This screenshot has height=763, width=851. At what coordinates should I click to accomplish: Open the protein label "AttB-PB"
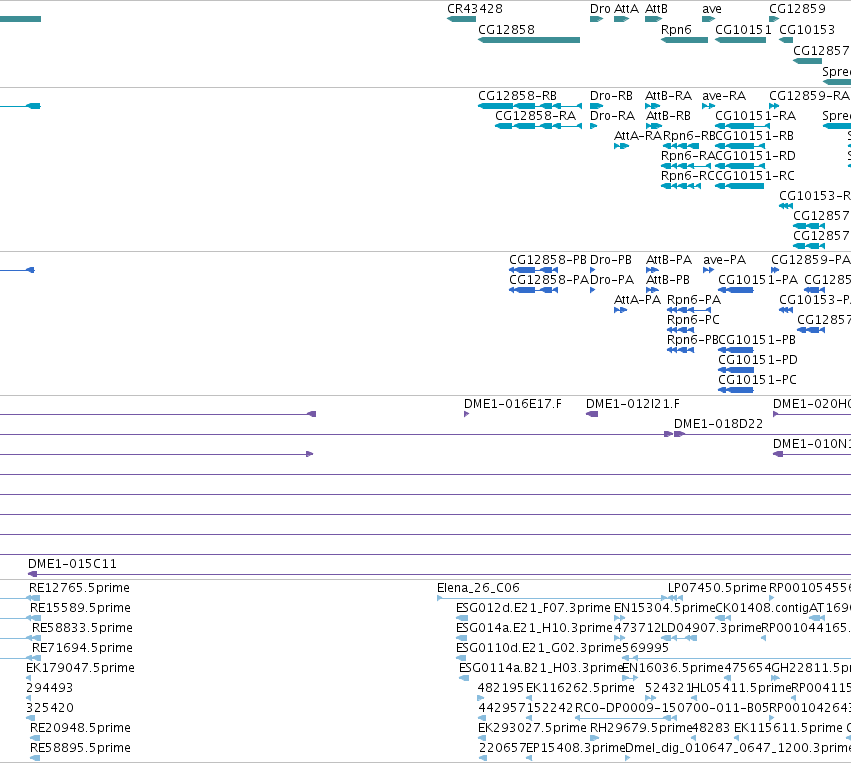668,280
